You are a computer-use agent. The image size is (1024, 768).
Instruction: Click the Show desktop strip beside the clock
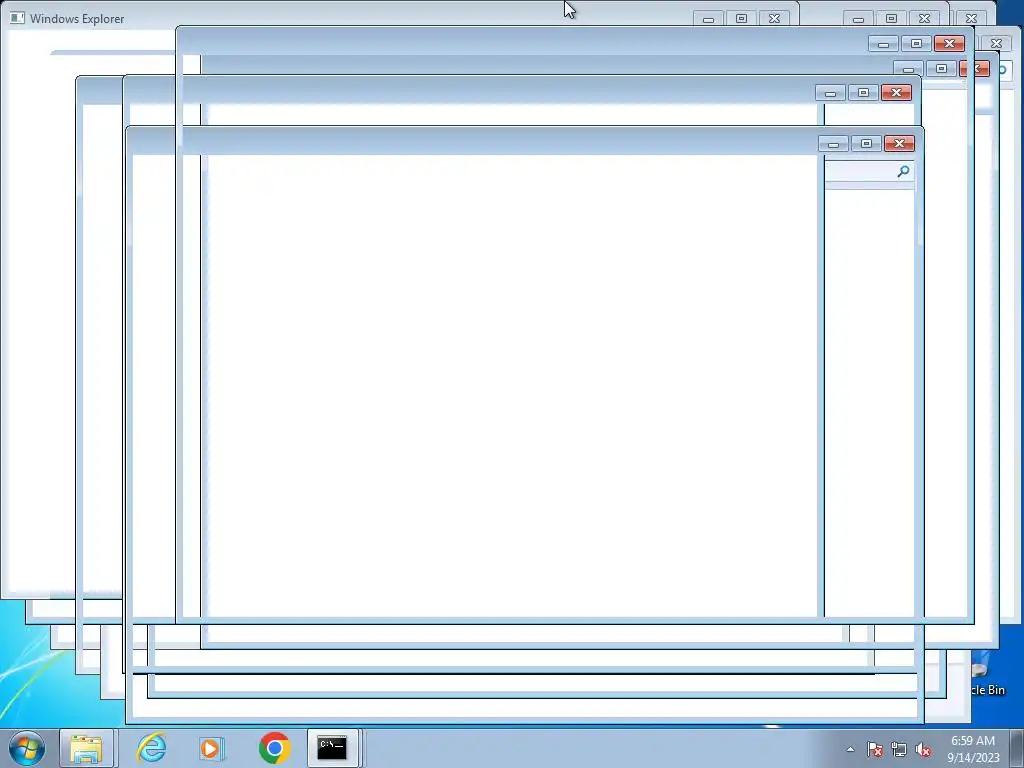click(x=1017, y=748)
